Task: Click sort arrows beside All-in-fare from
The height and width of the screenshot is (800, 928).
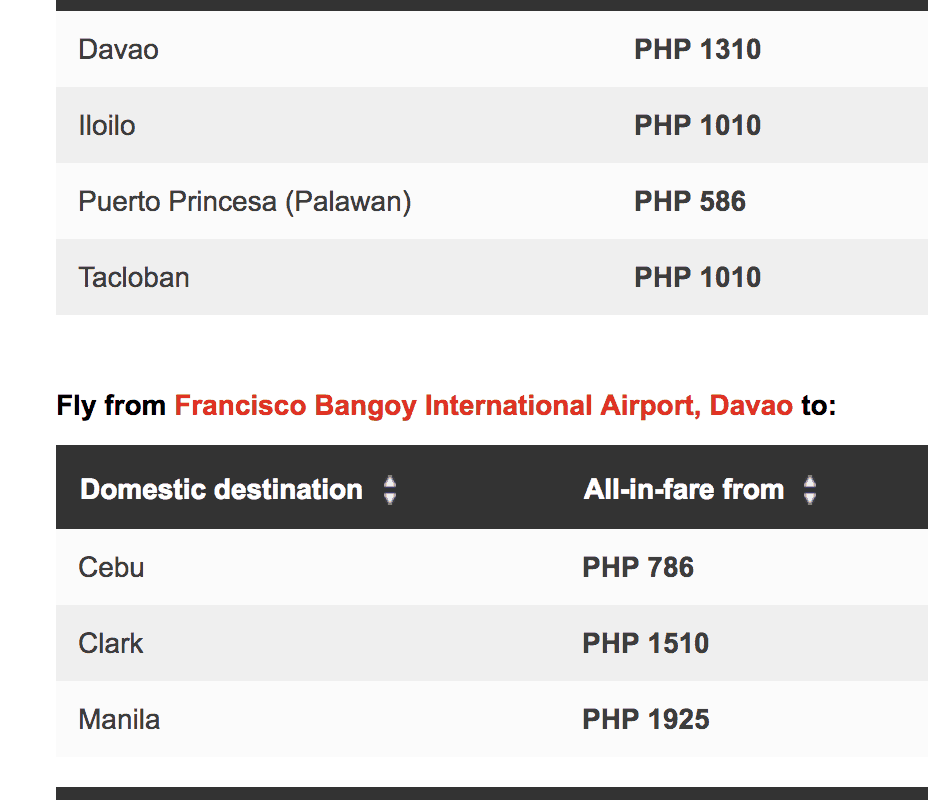Action: pyautogui.click(x=810, y=490)
